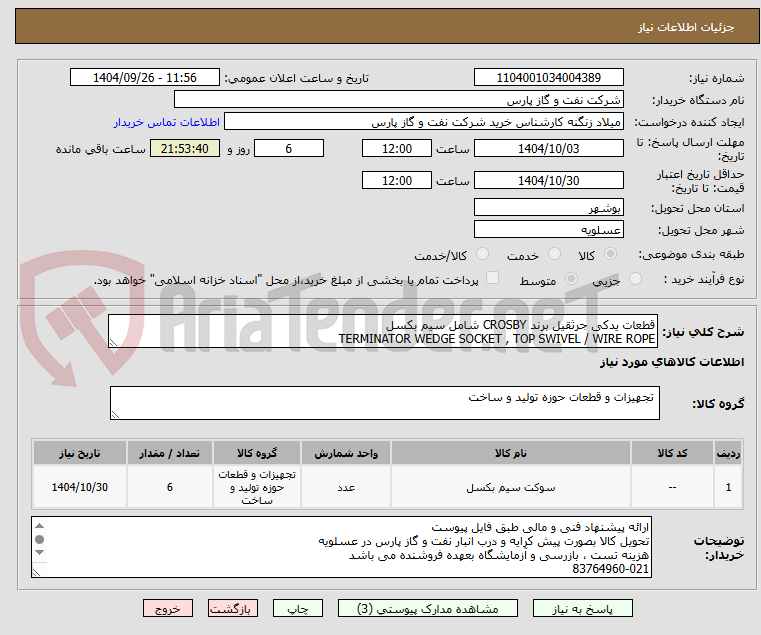Click the گروه کالا table column header
Viewport: 761px width, 635px height.
(x=257, y=453)
